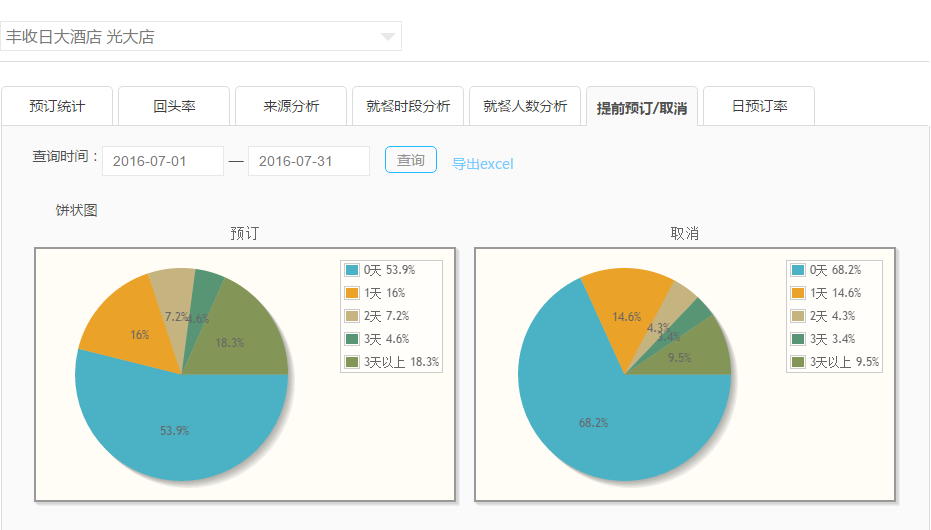Click the 0天 68.2% legend text
Viewport: 931px width, 530px height.
pos(835,270)
